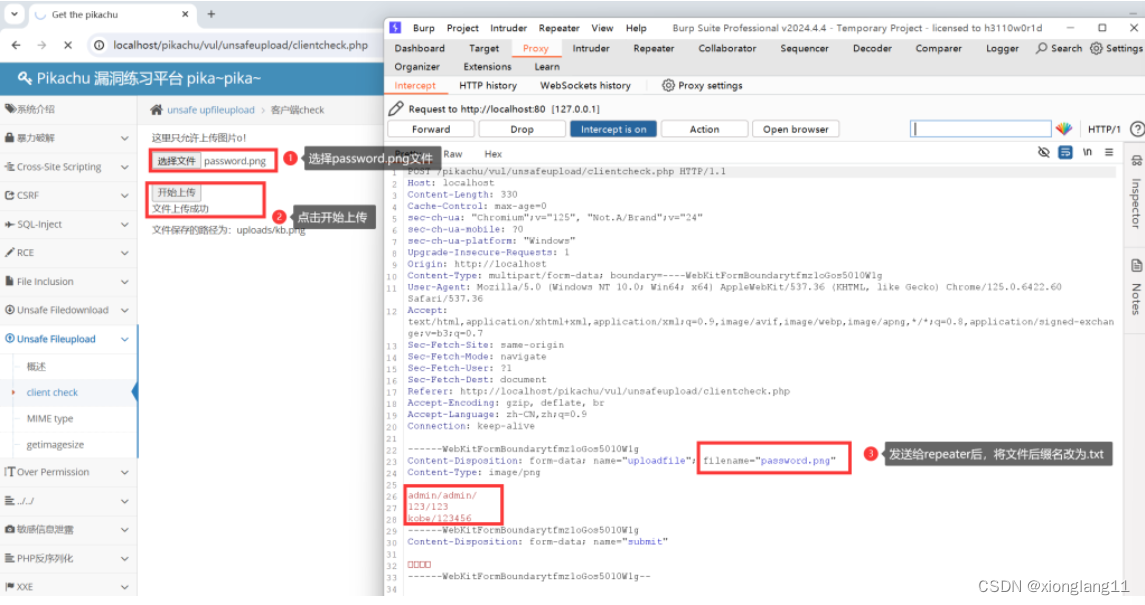Open the Action menu button
The width and height of the screenshot is (1145, 605).
point(704,129)
